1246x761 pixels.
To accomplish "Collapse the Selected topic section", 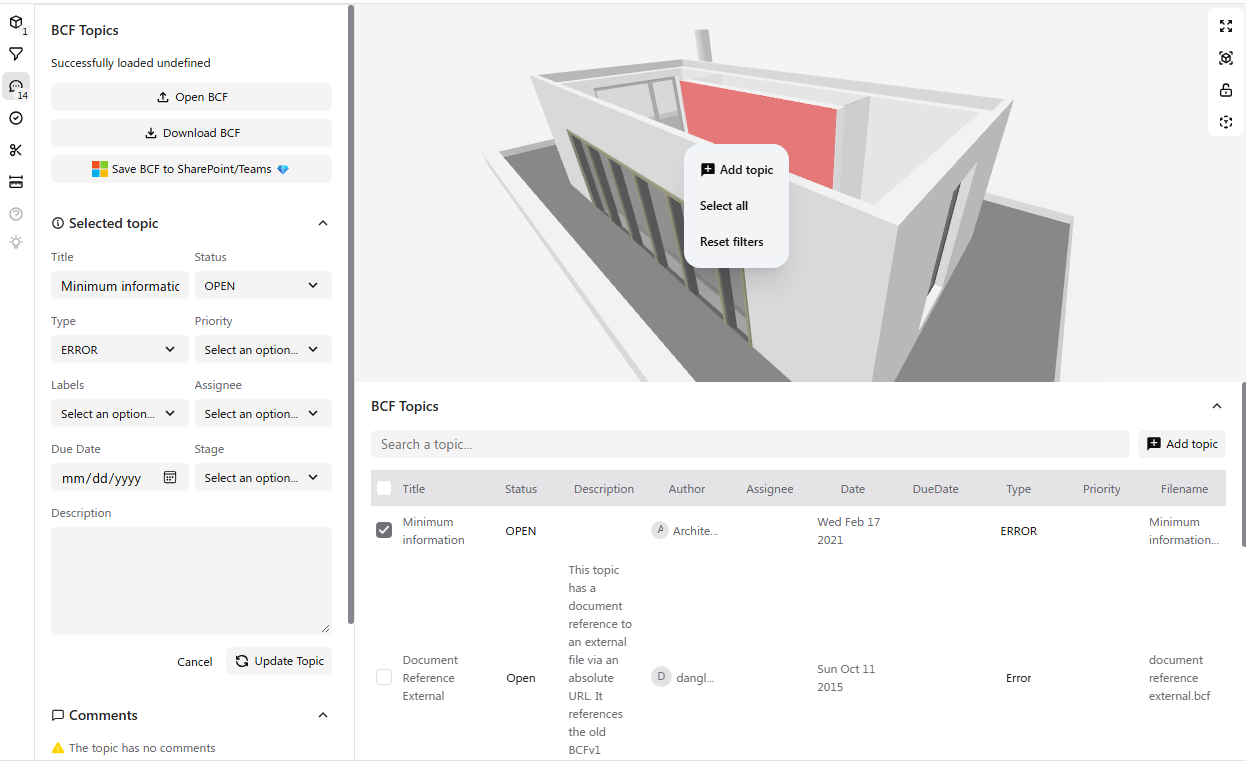I will (x=322, y=223).
